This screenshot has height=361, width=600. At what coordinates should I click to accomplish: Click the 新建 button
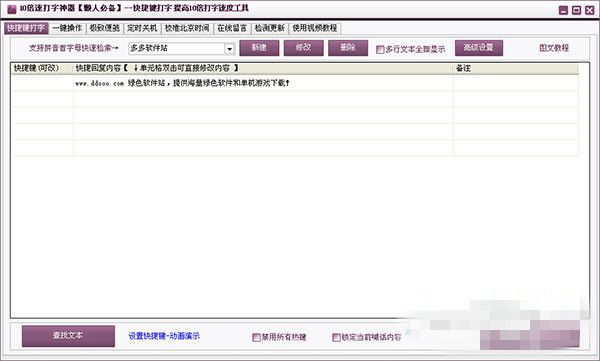tap(259, 48)
